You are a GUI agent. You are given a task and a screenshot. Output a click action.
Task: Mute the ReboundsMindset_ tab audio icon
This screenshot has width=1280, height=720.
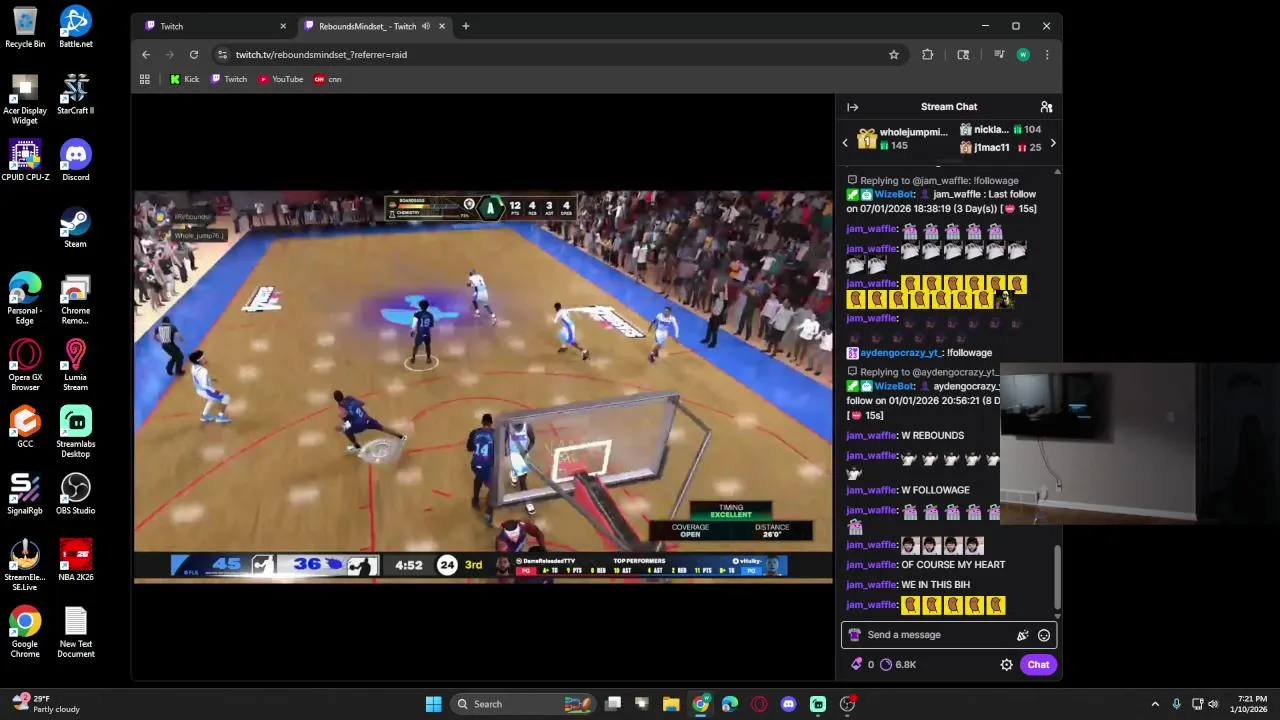(x=426, y=26)
